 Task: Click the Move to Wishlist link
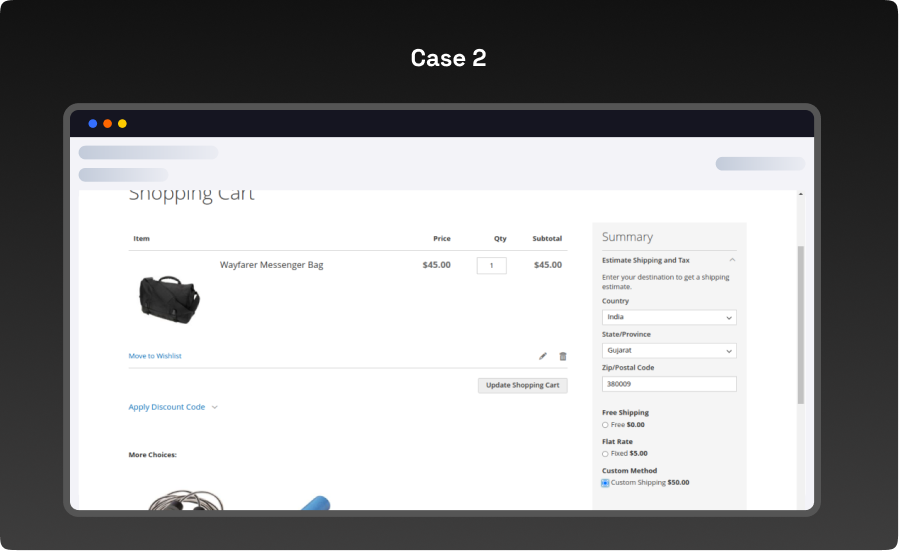click(x=155, y=356)
